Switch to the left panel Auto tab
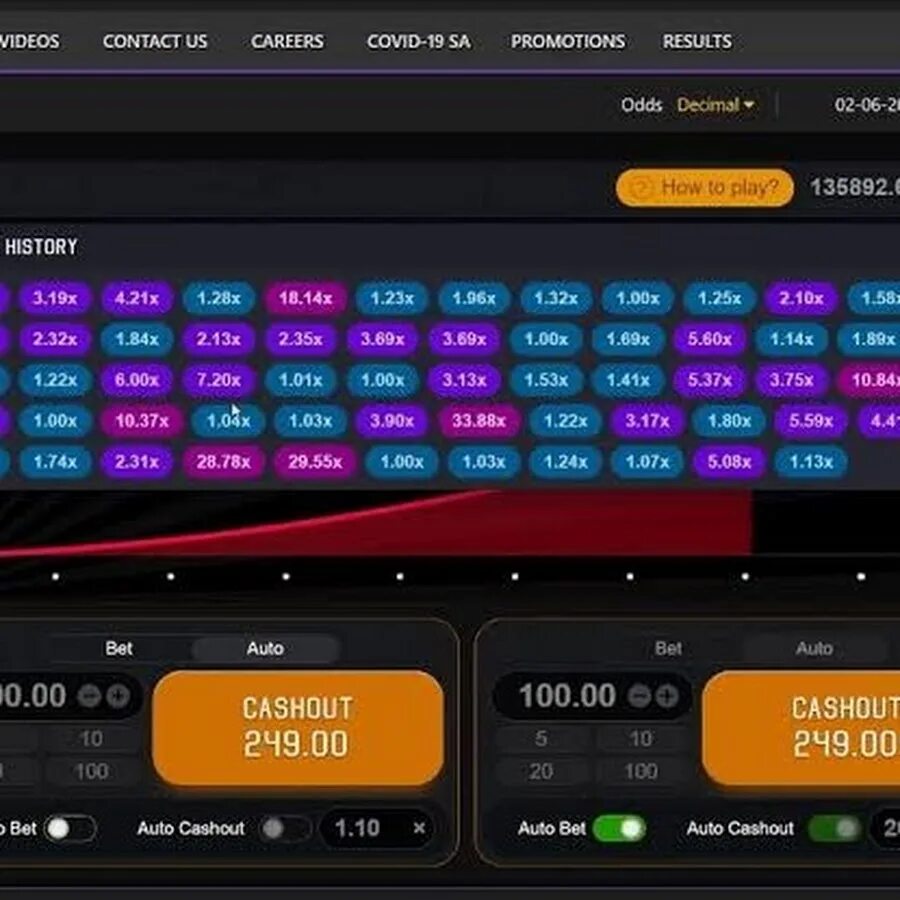The height and width of the screenshot is (900, 900). point(265,649)
